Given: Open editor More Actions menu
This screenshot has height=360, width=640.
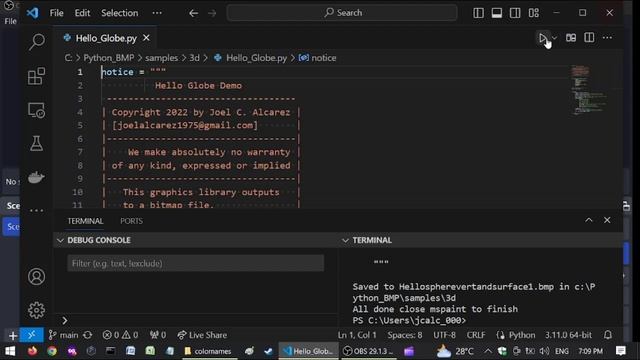Looking at the screenshot, I should click(x=607, y=38).
